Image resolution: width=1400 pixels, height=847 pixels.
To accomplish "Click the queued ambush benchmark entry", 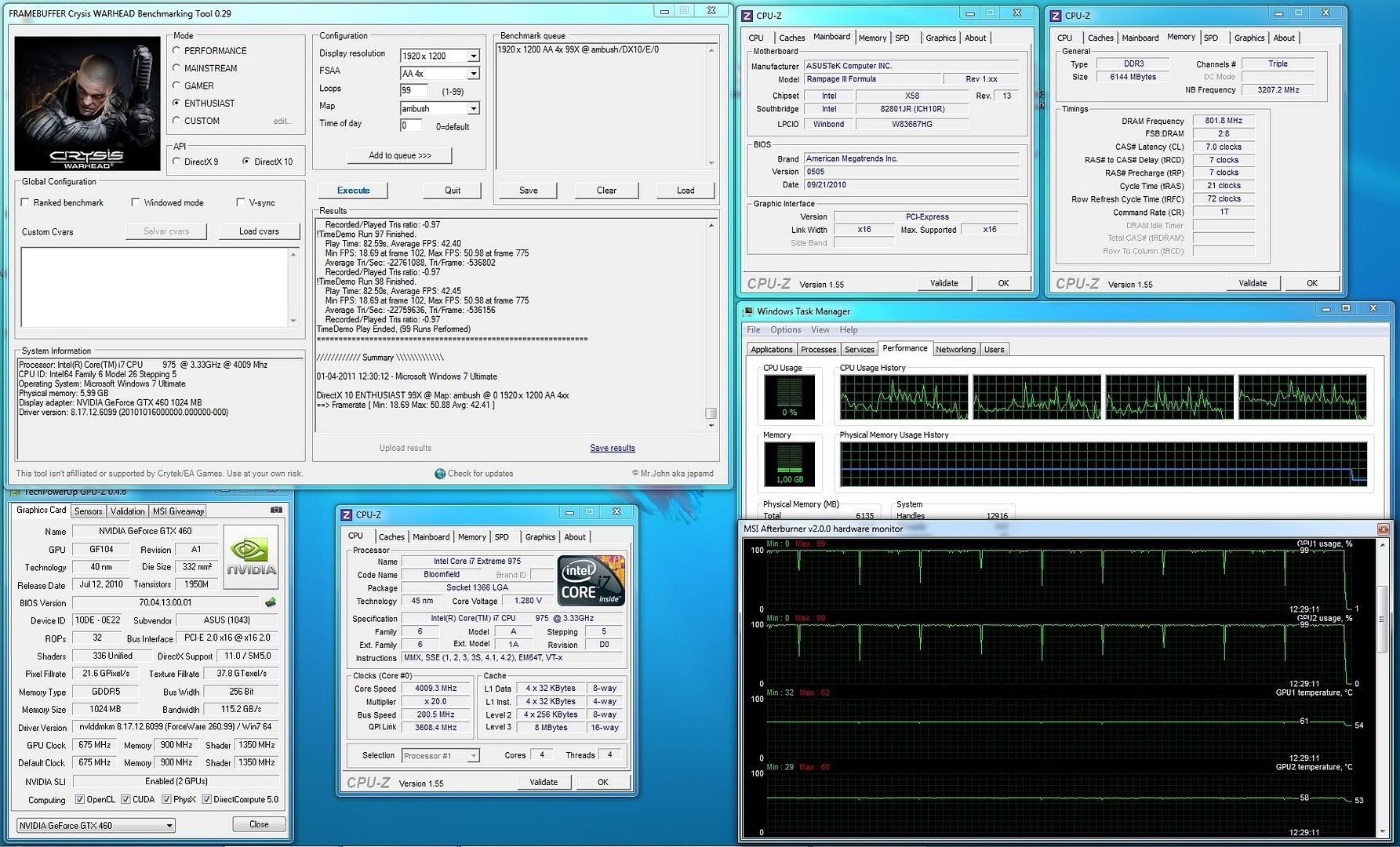I will pos(578,49).
